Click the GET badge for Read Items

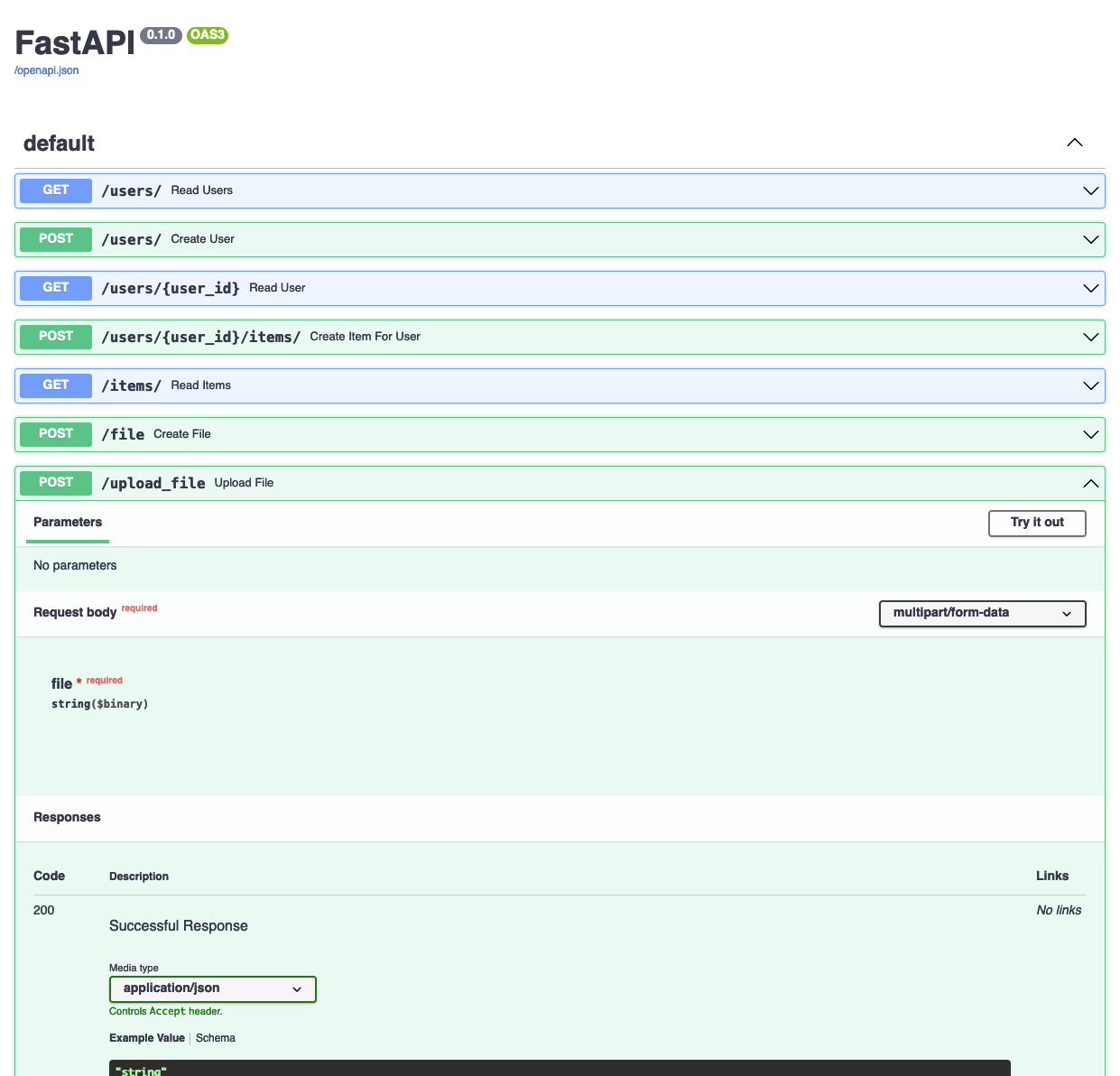(x=56, y=385)
